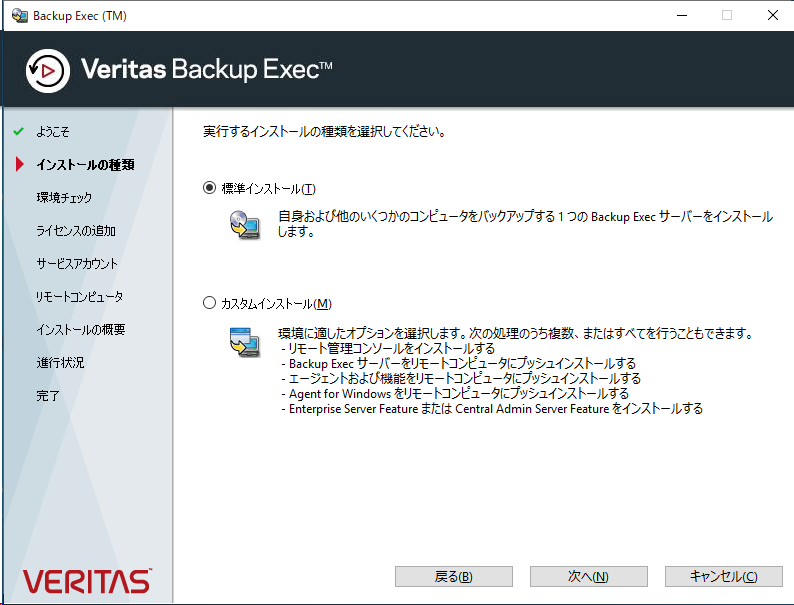Screen dimensions: 794x605
Task: Click the Enterprise Server Feature line
Action: [492, 409]
